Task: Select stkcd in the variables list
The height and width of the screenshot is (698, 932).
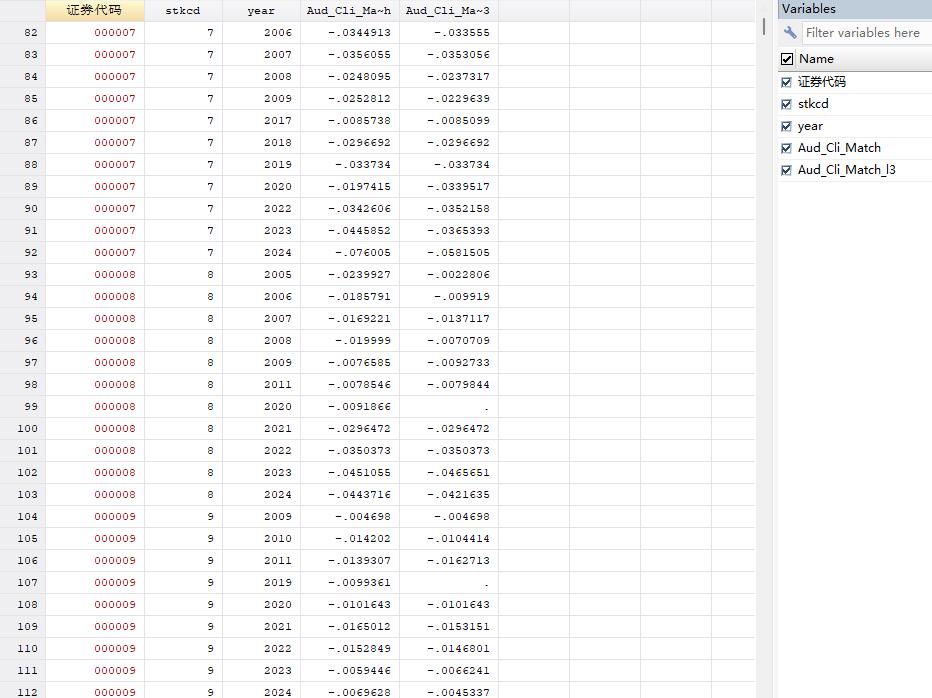Action: click(813, 104)
